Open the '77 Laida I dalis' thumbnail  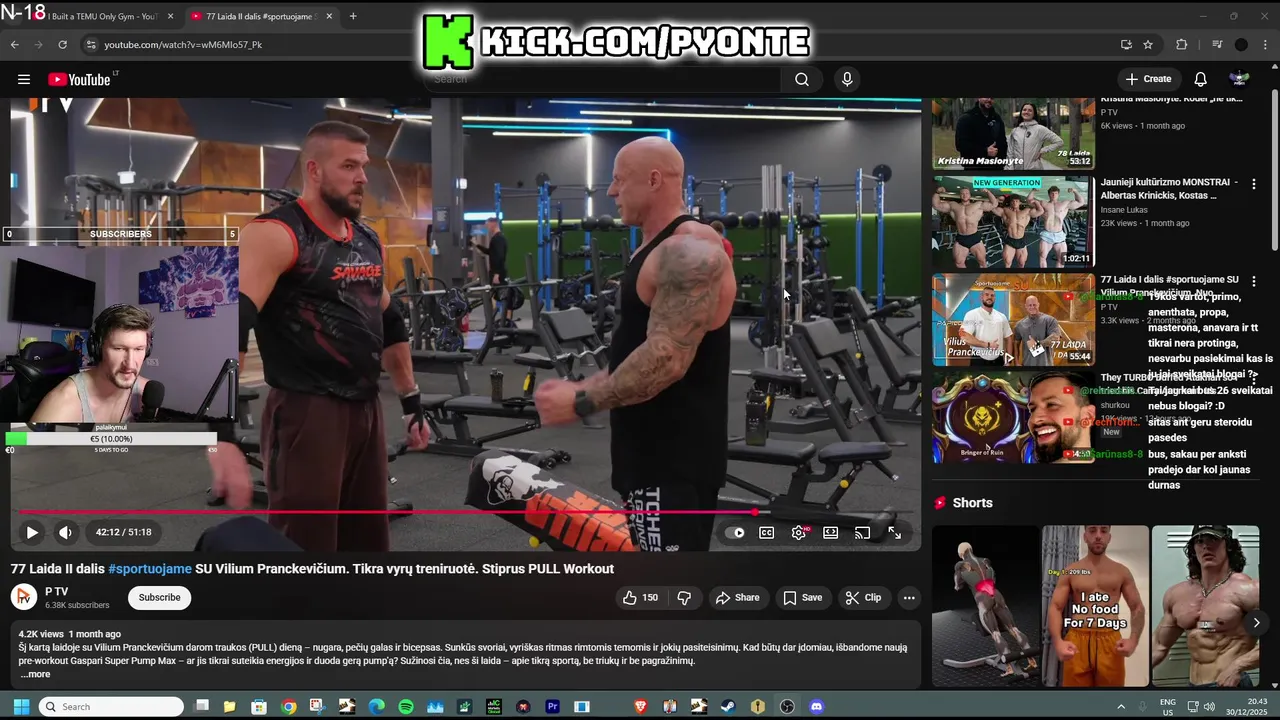(x=1013, y=320)
